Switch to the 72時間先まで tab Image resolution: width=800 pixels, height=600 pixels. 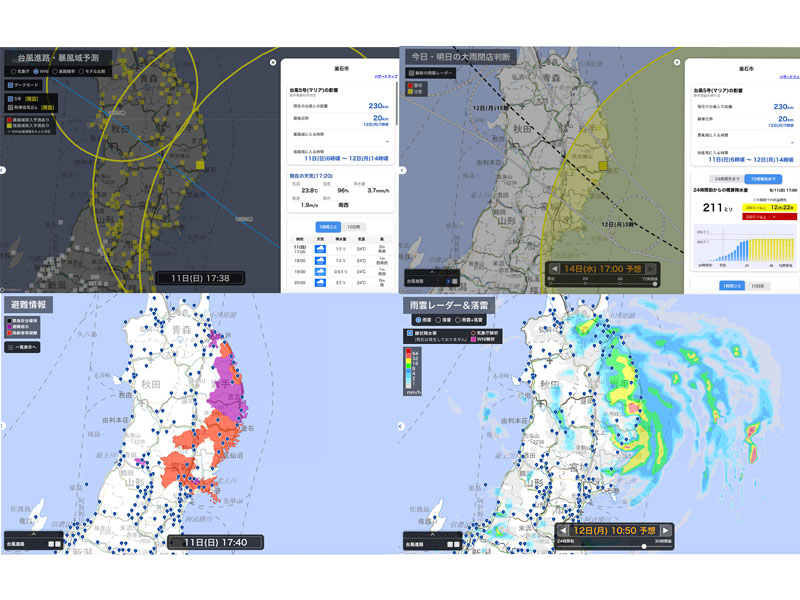click(764, 178)
